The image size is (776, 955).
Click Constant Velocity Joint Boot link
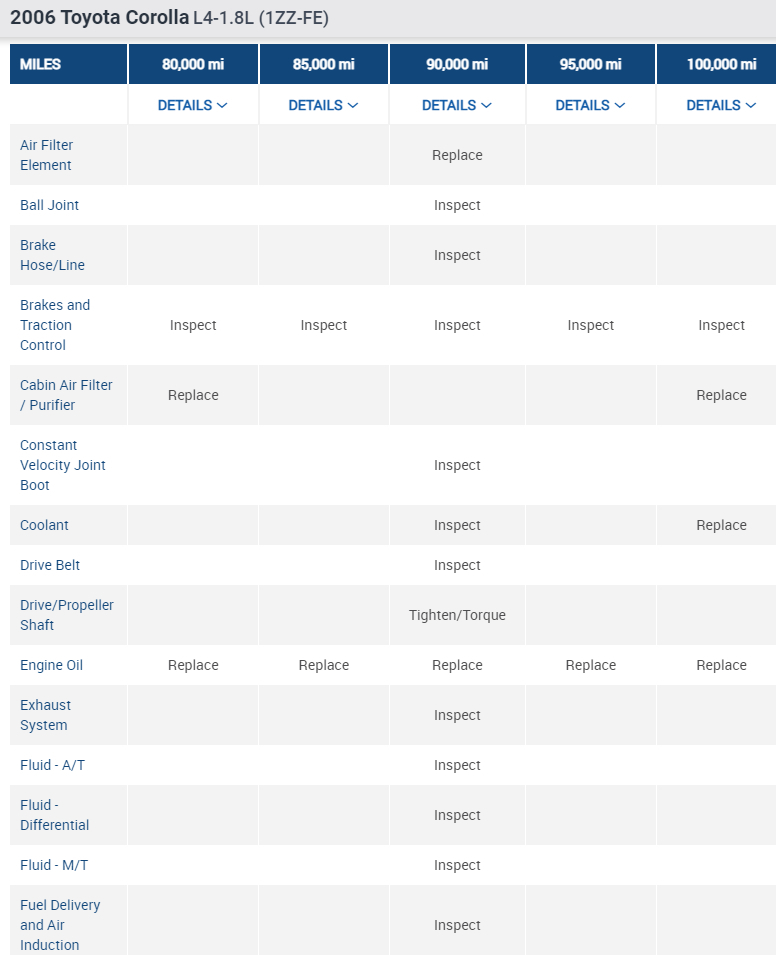tap(62, 465)
